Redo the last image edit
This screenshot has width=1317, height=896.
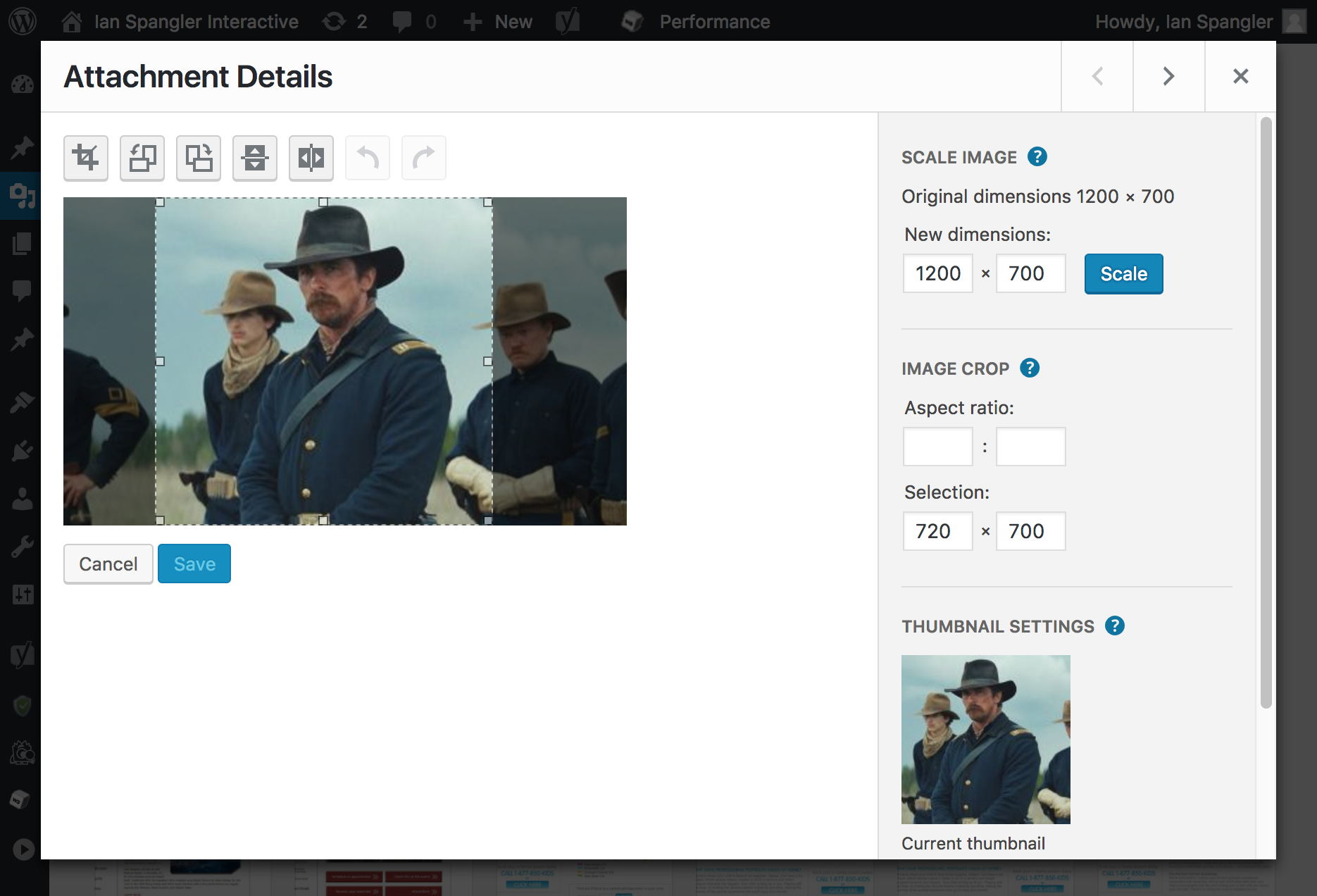tap(423, 158)
